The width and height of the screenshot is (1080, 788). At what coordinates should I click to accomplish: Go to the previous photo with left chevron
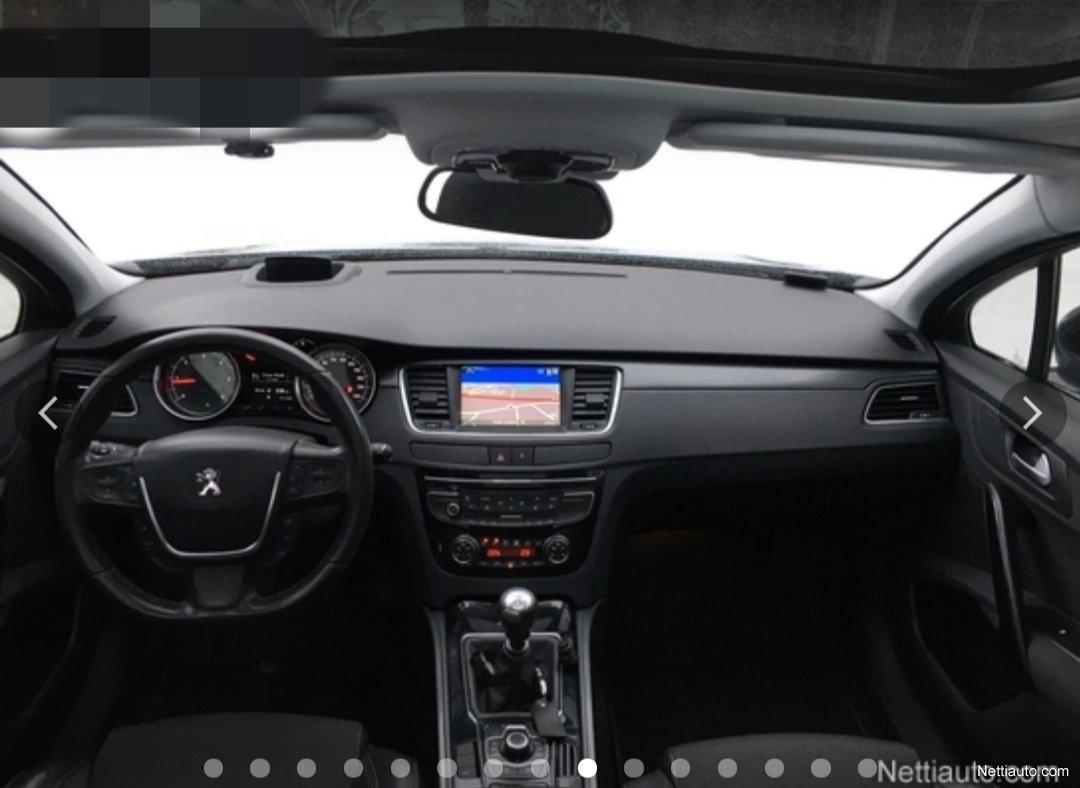(x=48, y=413)
